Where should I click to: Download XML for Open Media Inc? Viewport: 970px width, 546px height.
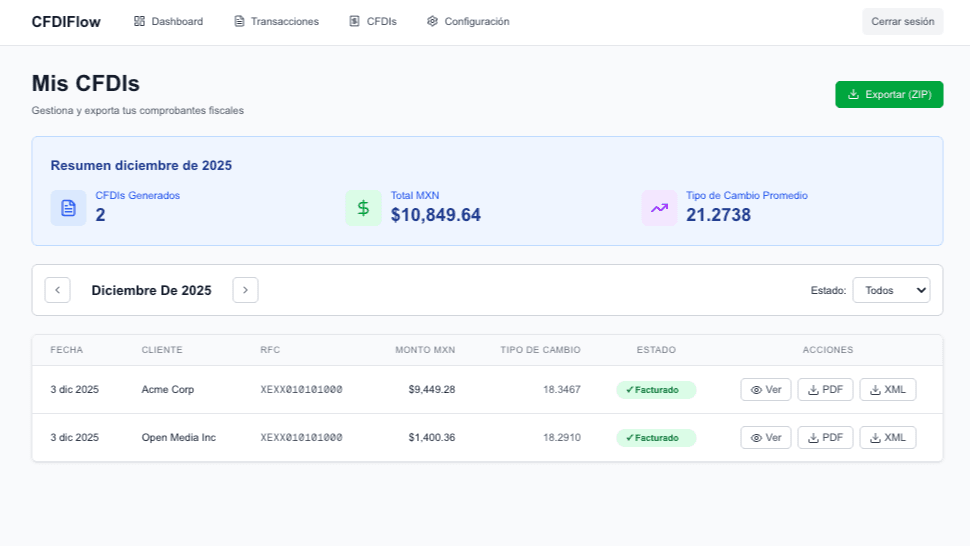[888, 438]
